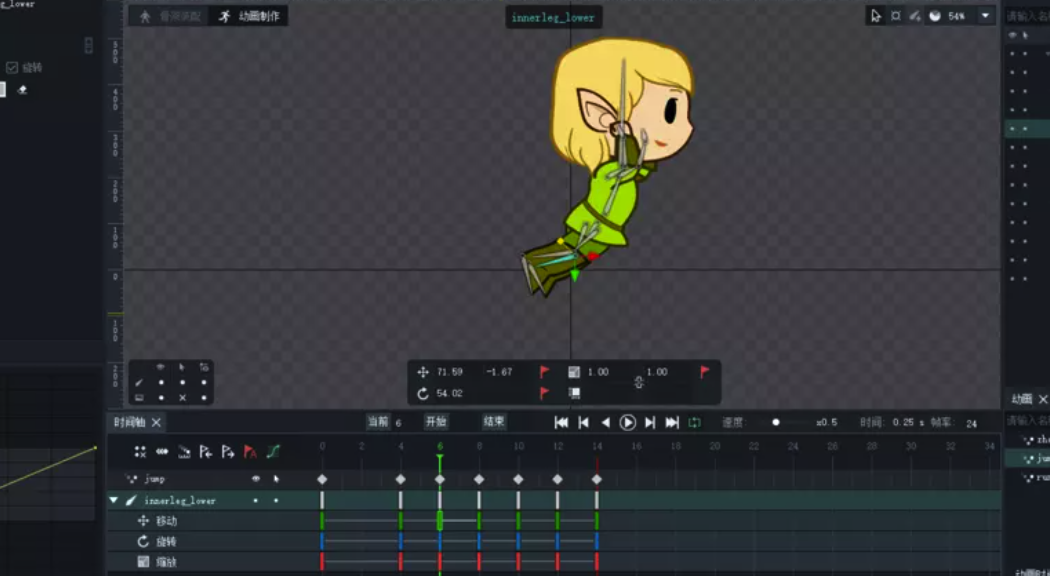The image size is (1050, 576).
Task: Click the frame rate value 24
Action: coord(972,423)
